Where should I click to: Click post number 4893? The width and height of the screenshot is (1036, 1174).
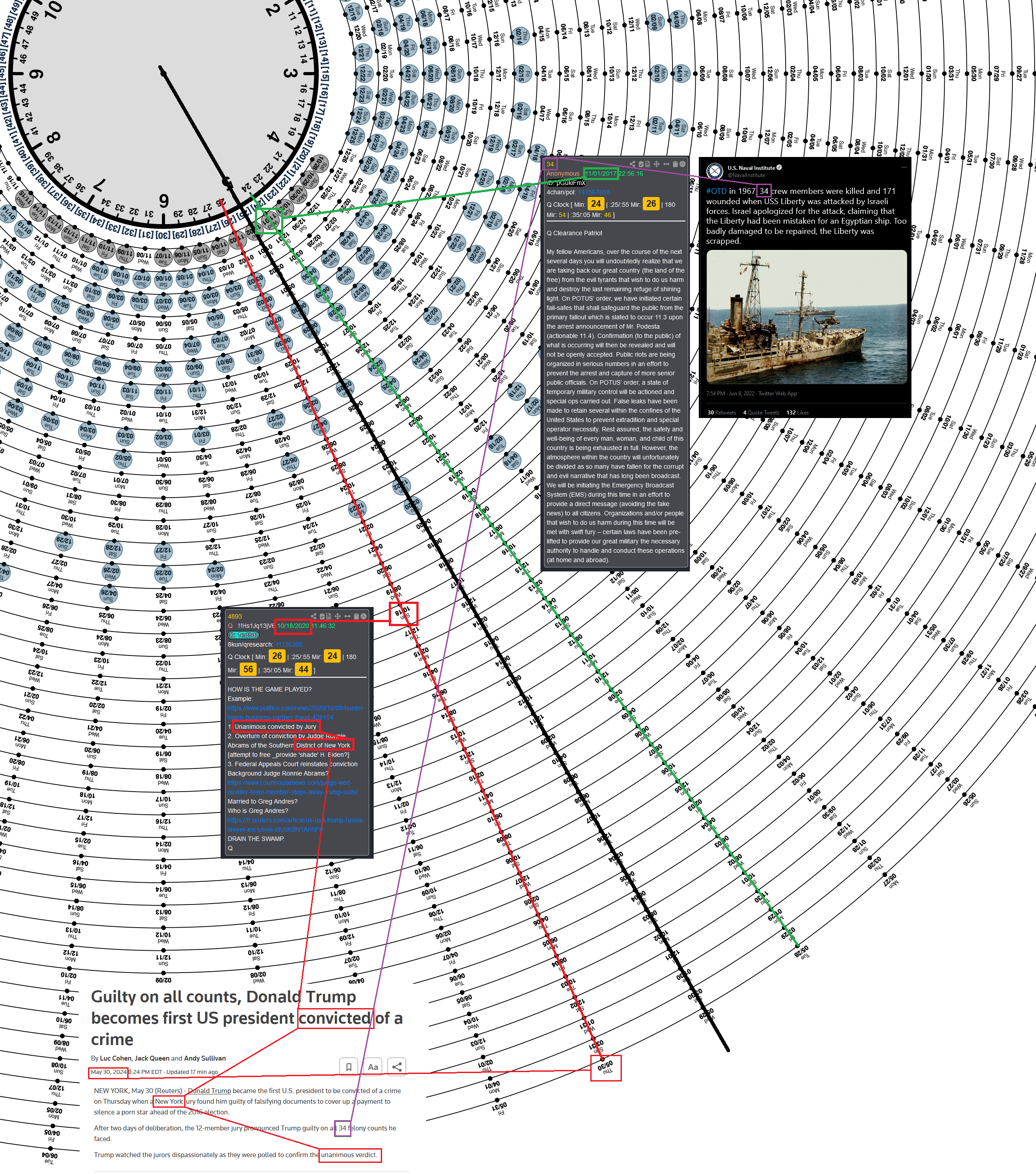point(235,617)
